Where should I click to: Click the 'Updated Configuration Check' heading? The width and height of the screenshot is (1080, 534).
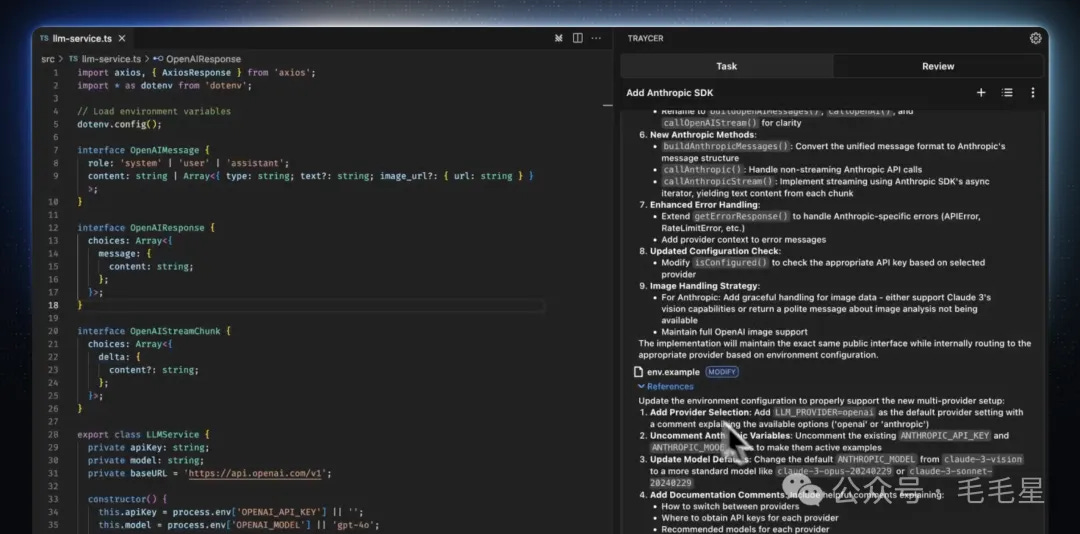click(x=715, y=251)
